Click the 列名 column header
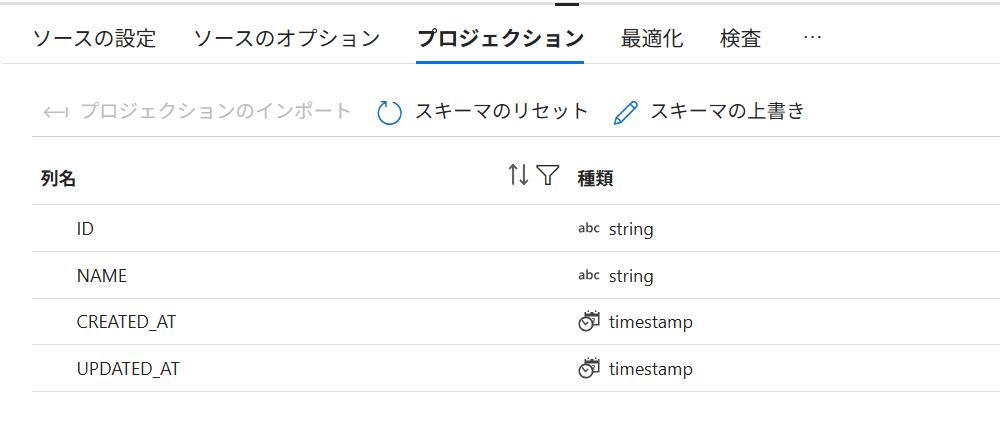 [58, 179]
